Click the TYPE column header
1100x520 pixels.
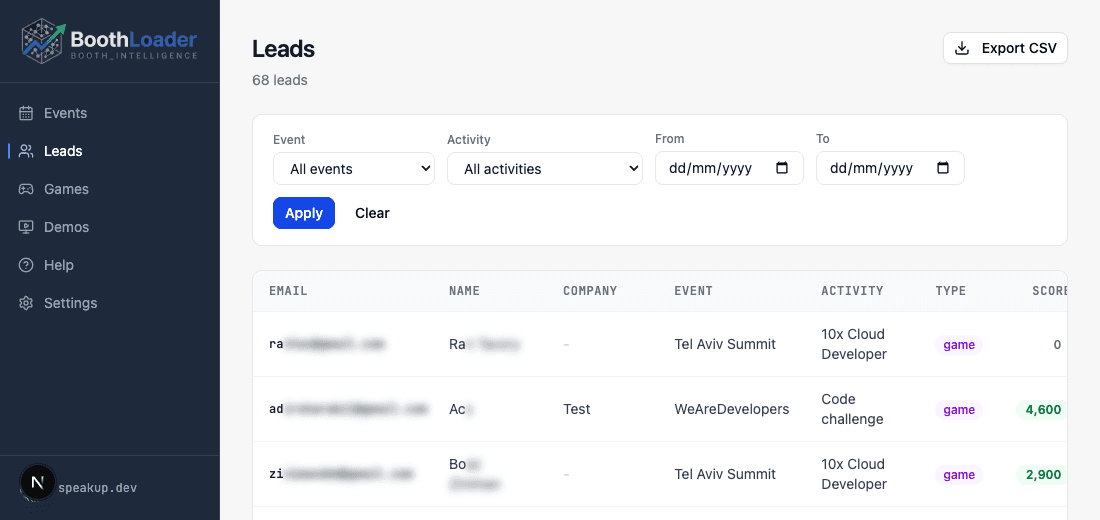click(x=951, y=291)
